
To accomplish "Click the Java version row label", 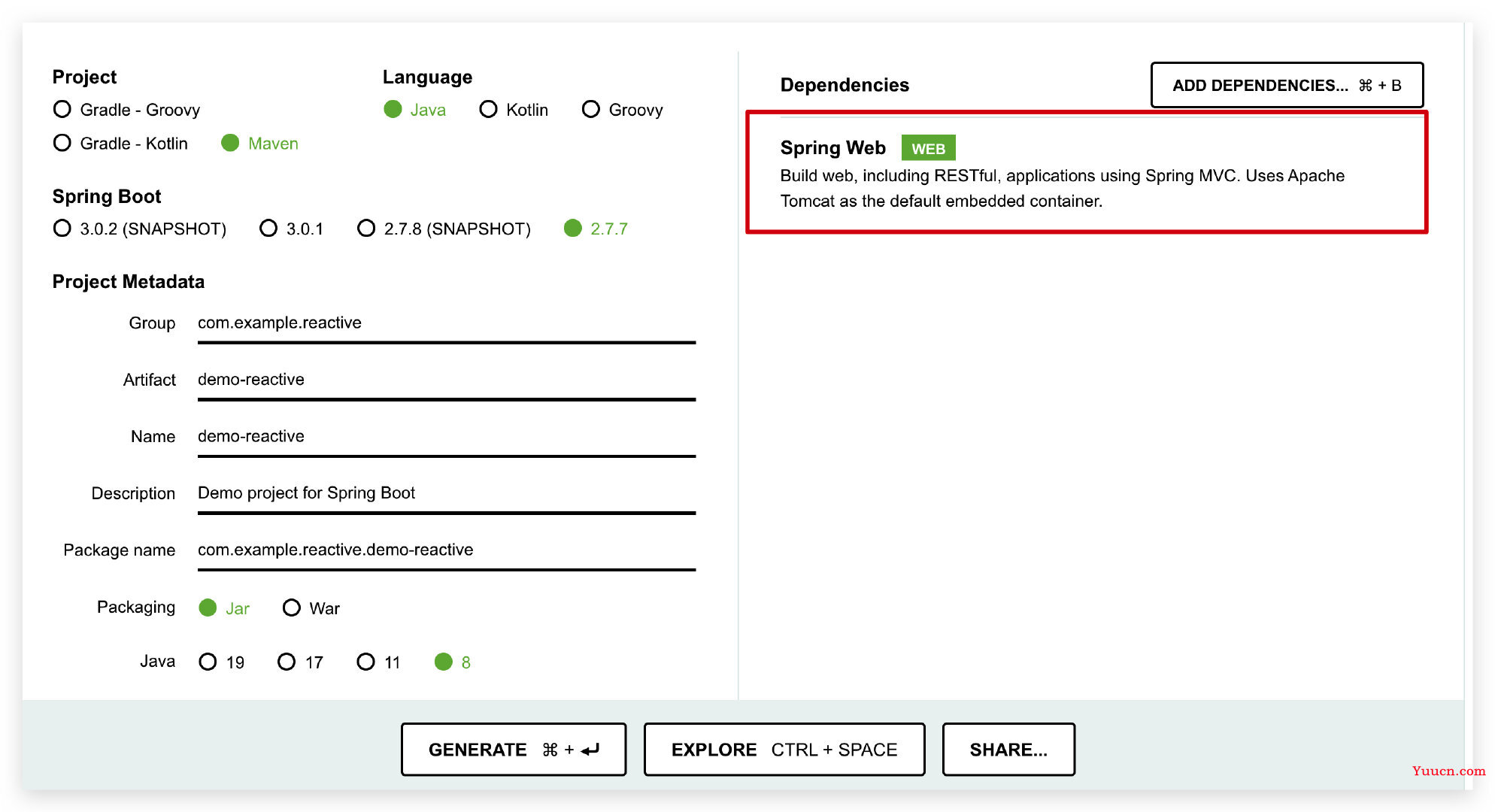I will pyautogui.click(x=158, y=661).
